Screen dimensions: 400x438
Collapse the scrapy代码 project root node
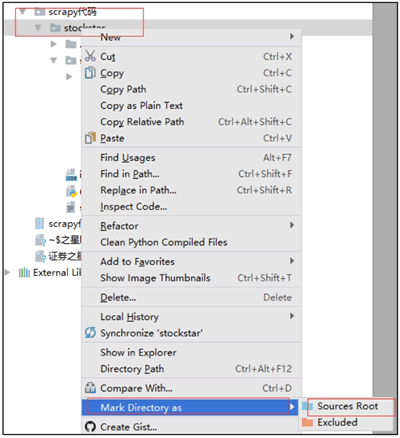23,12
